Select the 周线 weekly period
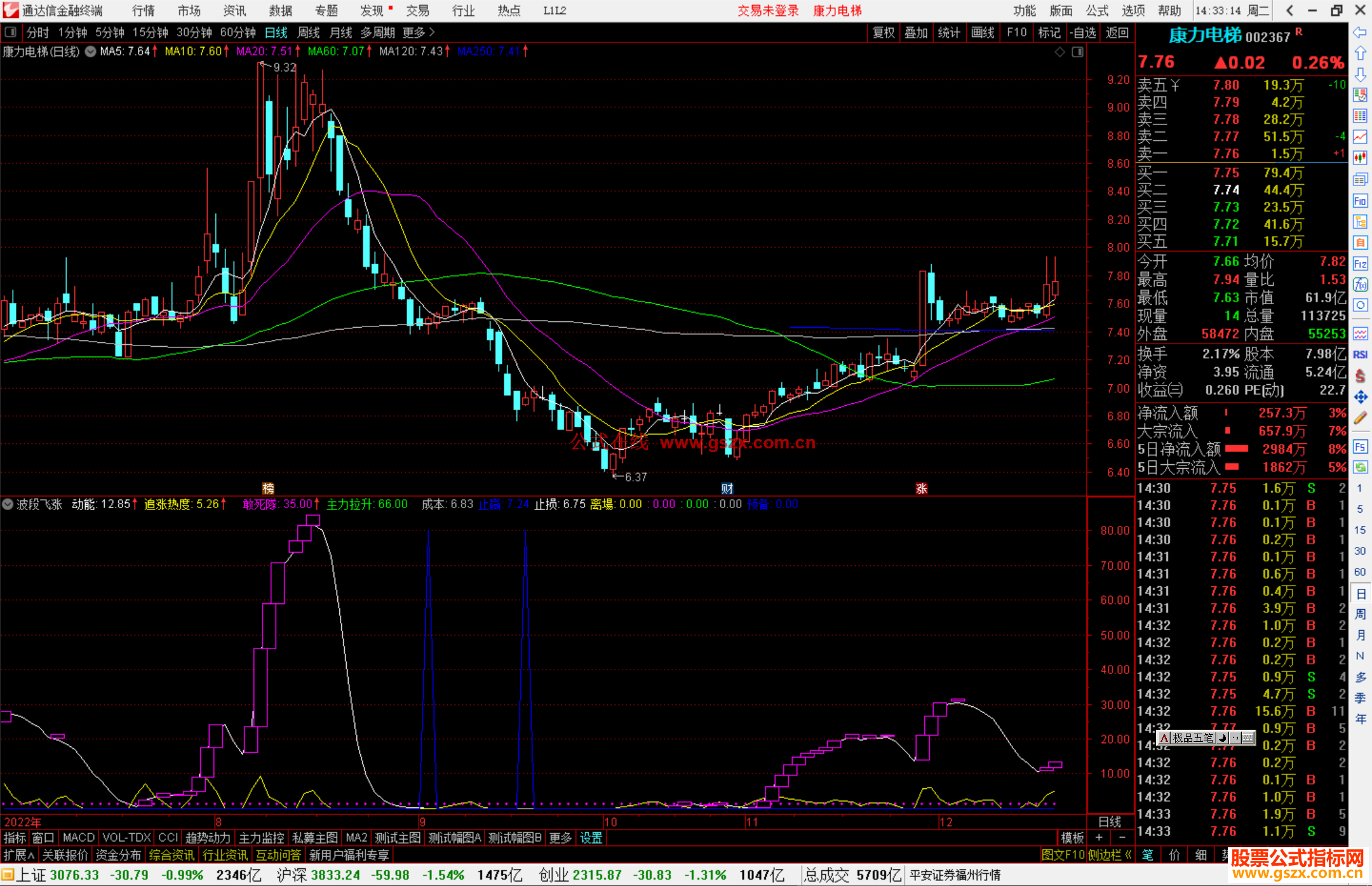Image resolution: width=1372 pixels, height=886 pixels. point(309,32)
